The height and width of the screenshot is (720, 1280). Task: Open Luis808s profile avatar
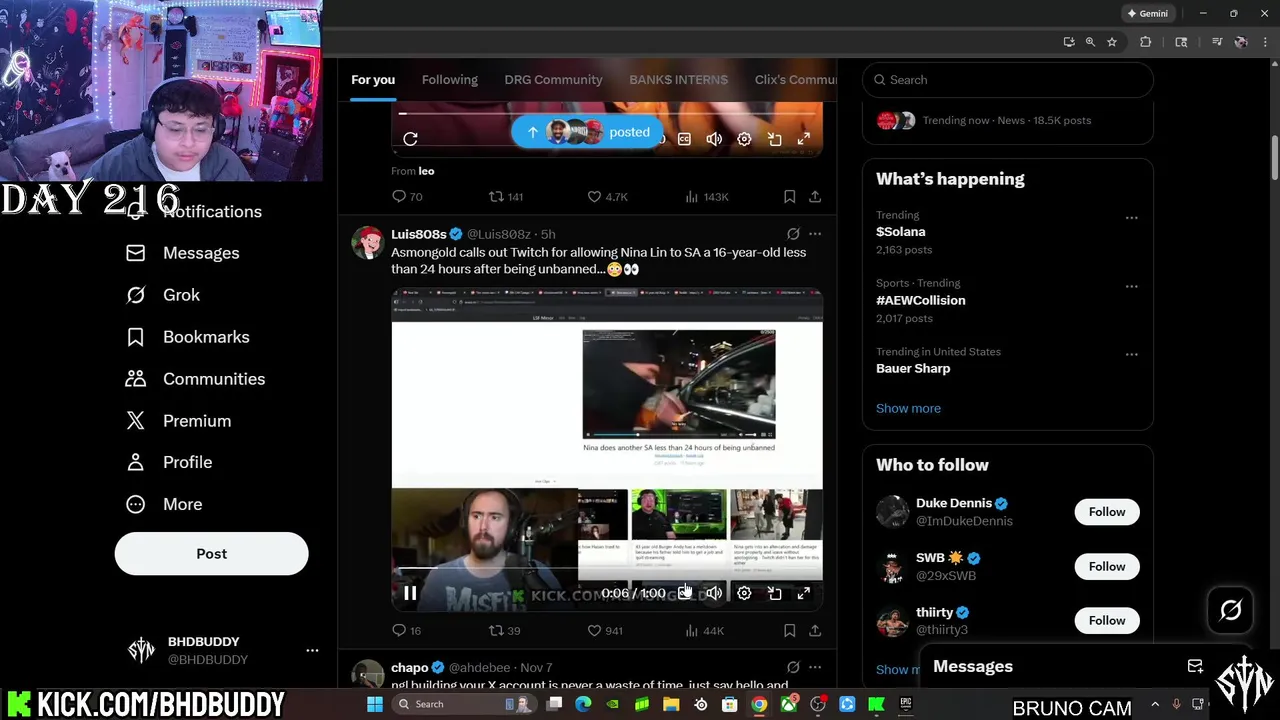(367, 242)
